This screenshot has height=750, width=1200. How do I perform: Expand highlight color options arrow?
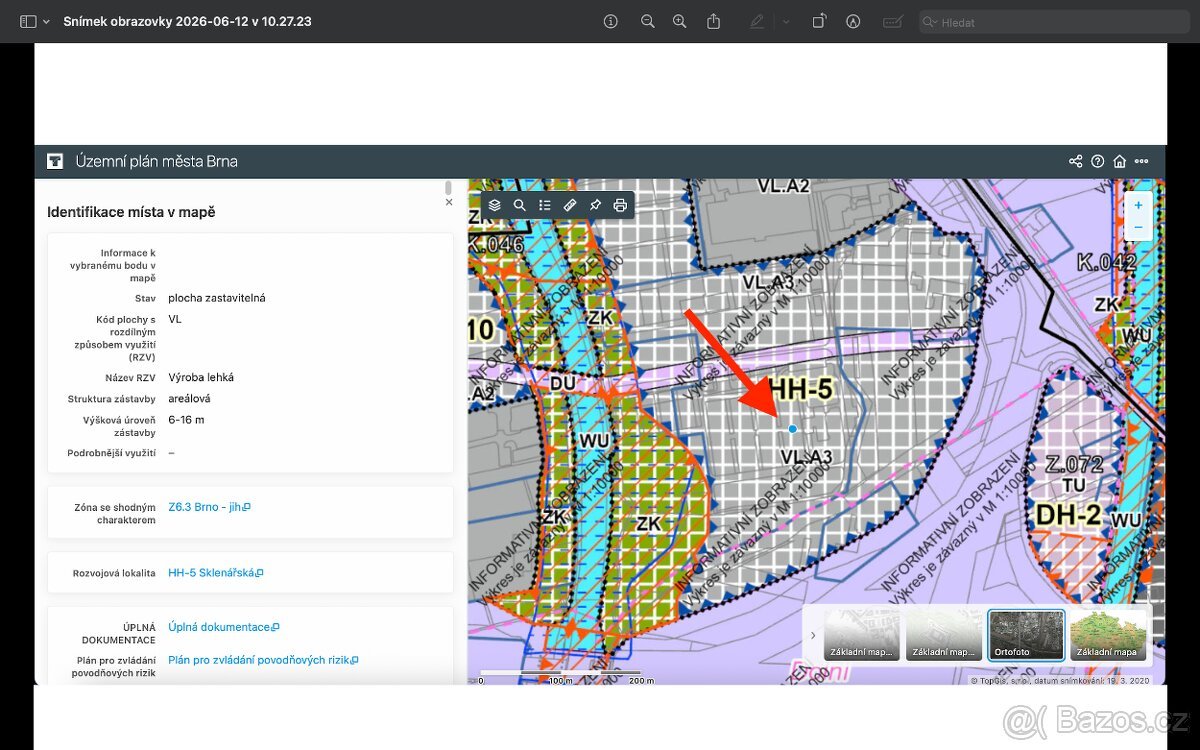coord(785,21)
